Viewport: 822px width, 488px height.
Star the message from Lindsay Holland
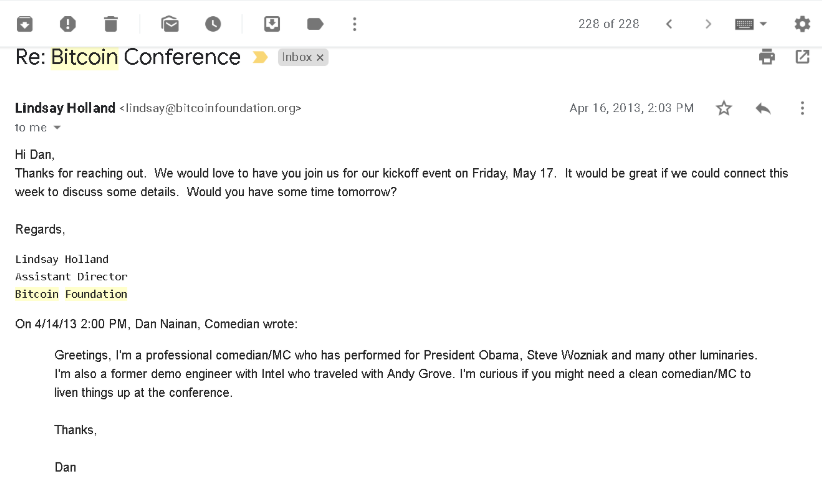(x=723, y=108)
